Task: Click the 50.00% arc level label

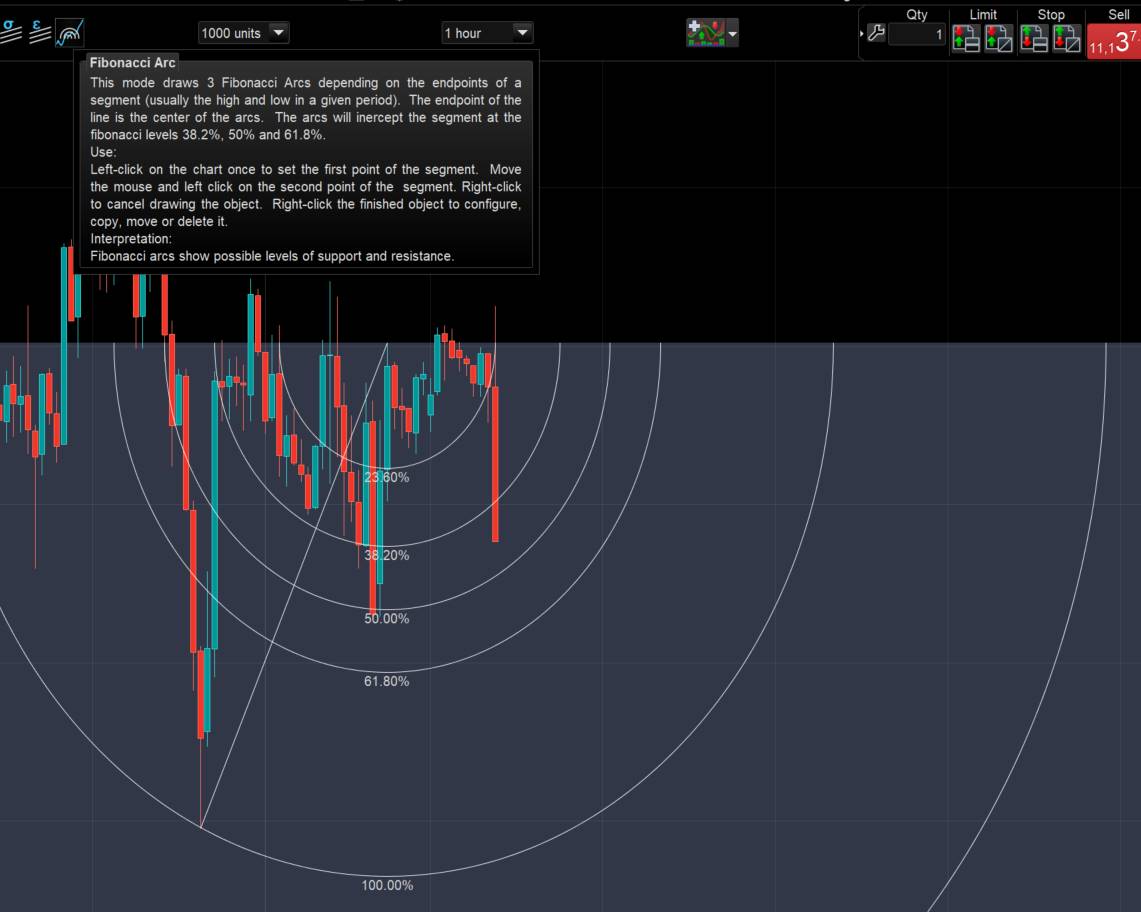Action: pyautogui.click(x=386, y=619)
